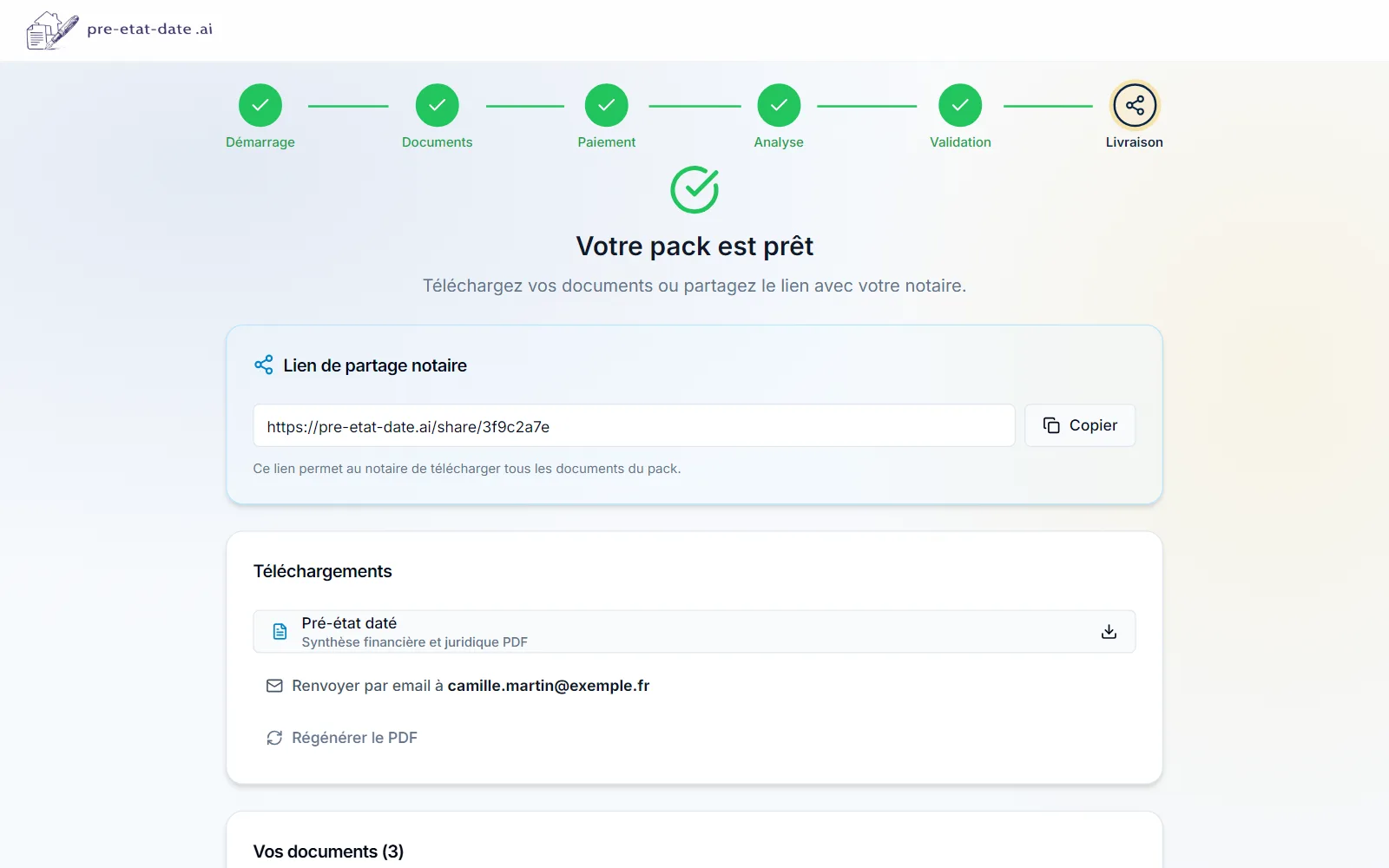Click the large green success checkmark
The image size is (1389, 868).
(694, 189)
